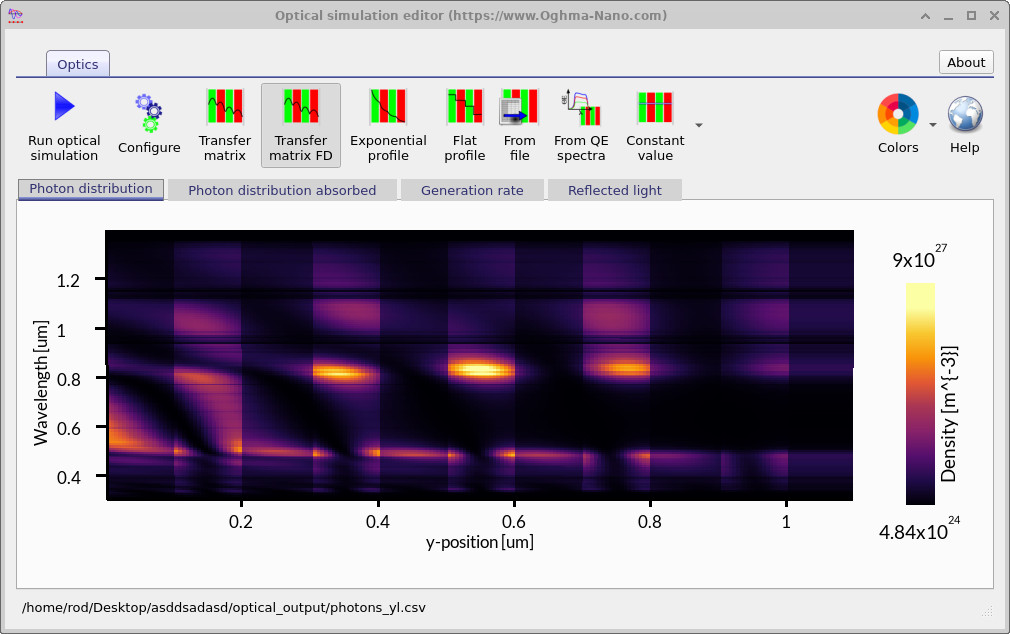Toggle the Transfer matrix FD model
This screenshot has width=1010, height=634.
[301, 125]
